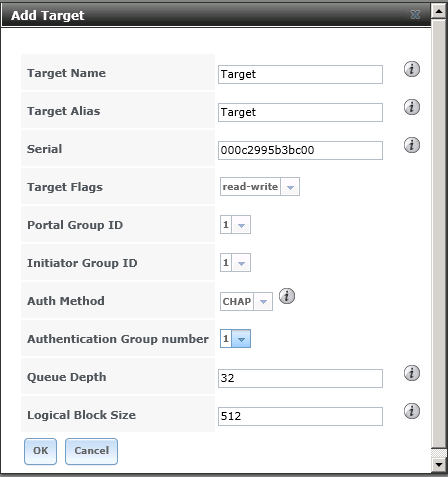Click the Cancel button
Screen dimensions: 448x477
point(91,451)
